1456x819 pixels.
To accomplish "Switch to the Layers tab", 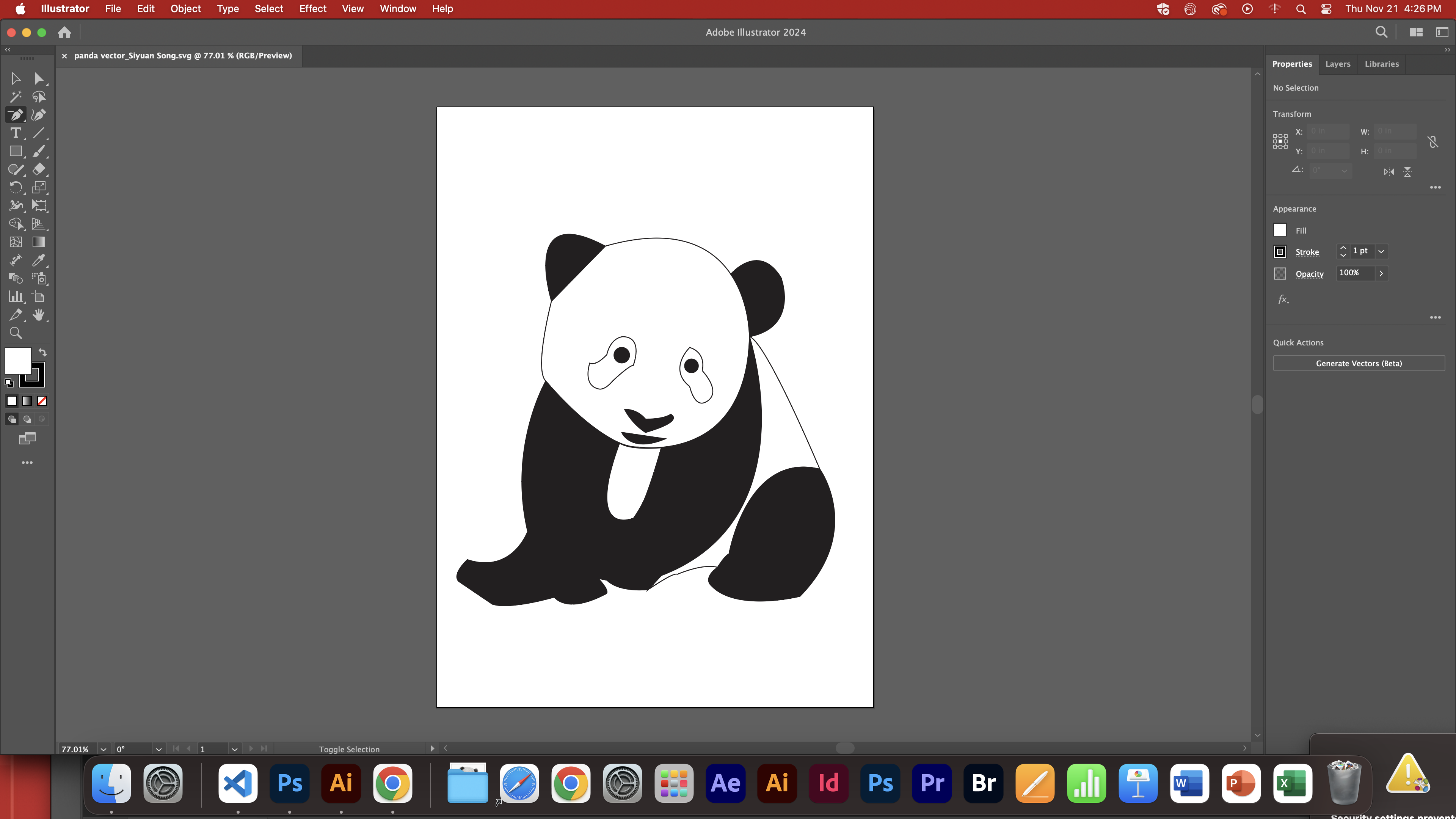I will pyautogui.click(x=1337, y=64).
